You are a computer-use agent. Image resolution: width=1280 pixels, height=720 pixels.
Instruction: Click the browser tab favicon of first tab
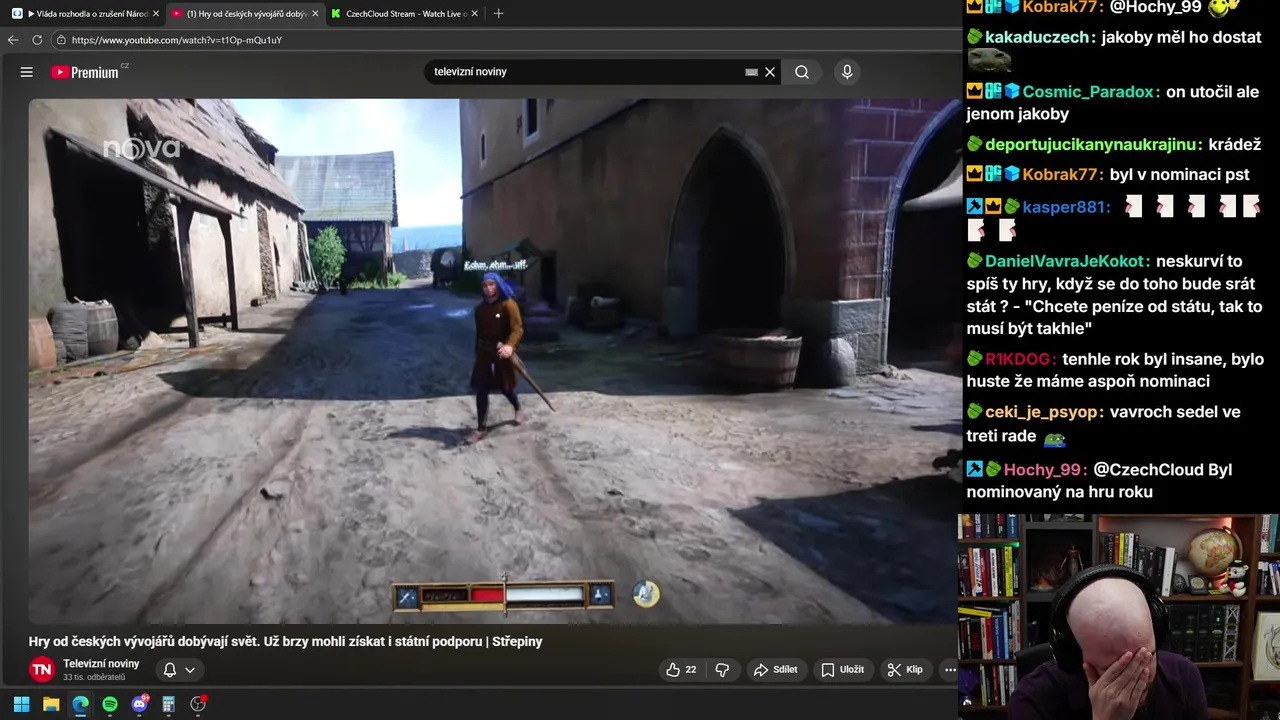point(17,14)
